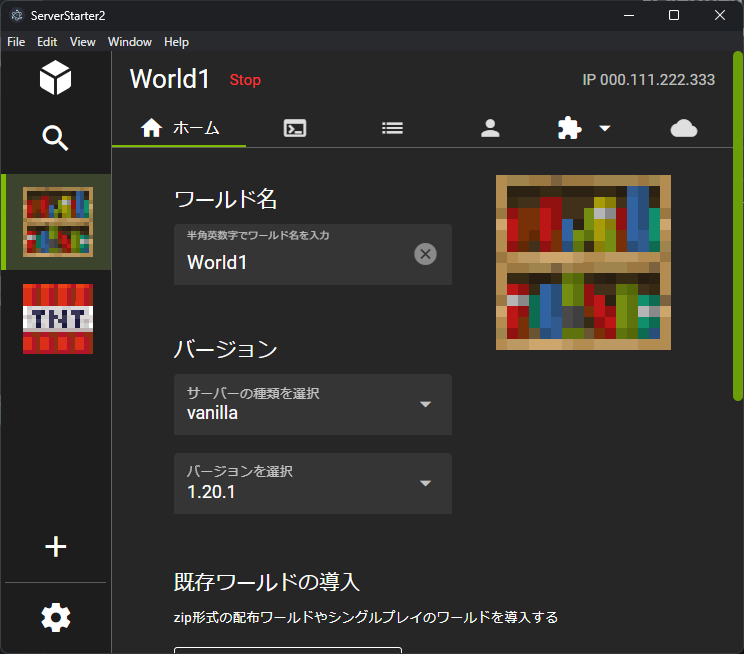Open the properties list tab
Screen dimensions: 744x654
pos(392,128)
